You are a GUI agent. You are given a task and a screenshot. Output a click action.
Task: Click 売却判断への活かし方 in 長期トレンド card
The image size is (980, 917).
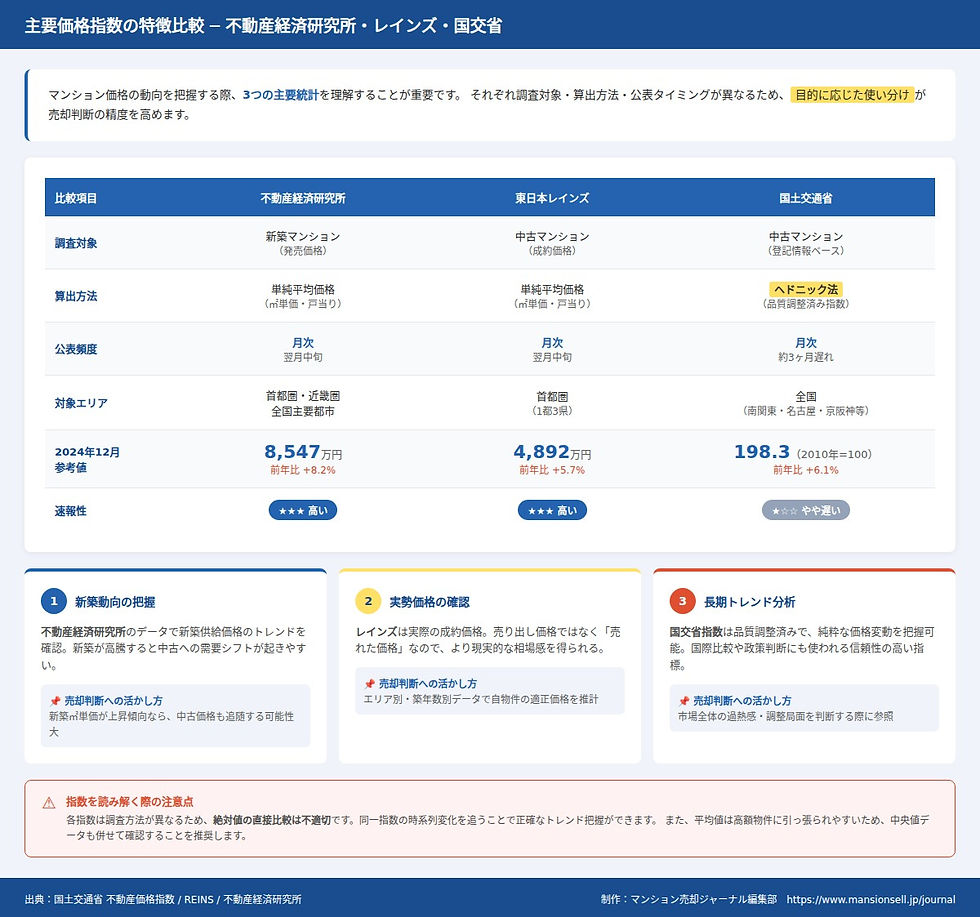(x=742, y=701)
